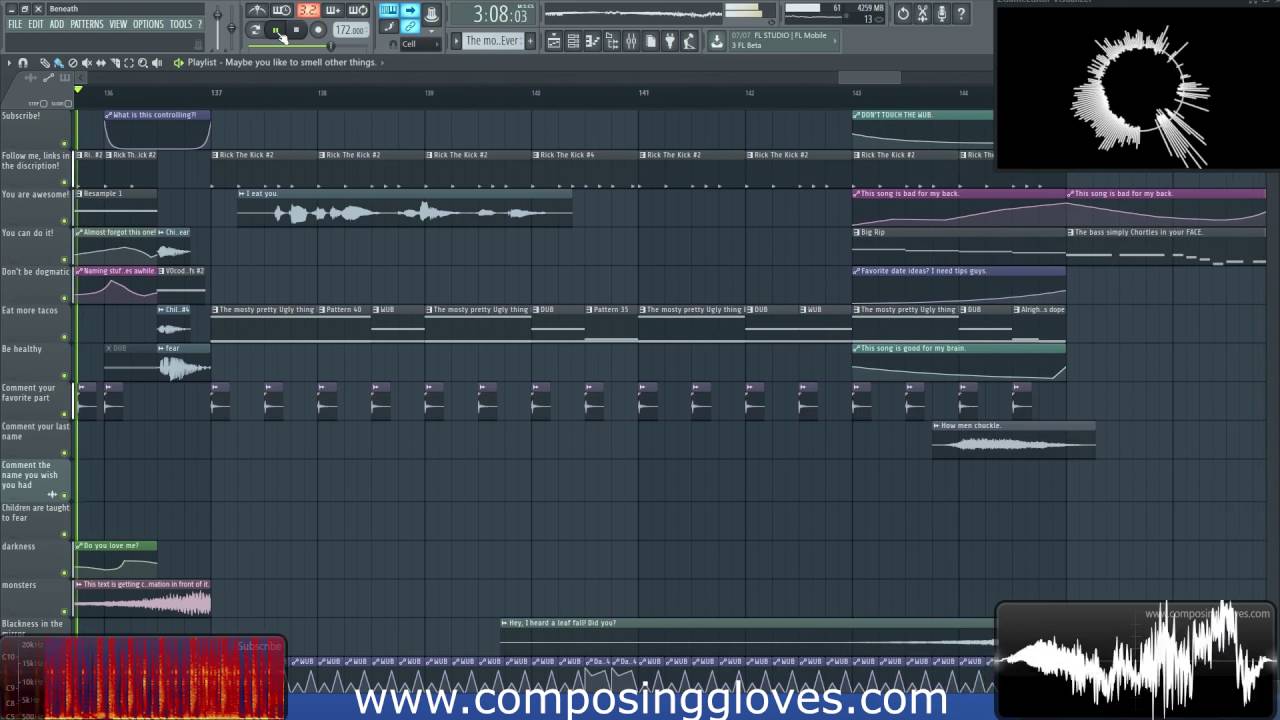Click the previous pattern arrow beside the pattern selector
This screenshot has width=1280, height=720.
[x=456, y=41]
